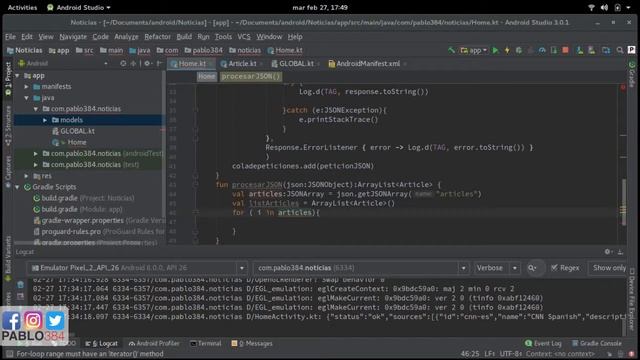Click the noticias breadcrumb in navigation bar
Viewport: 640px width, 360px height.
[245, 50]
